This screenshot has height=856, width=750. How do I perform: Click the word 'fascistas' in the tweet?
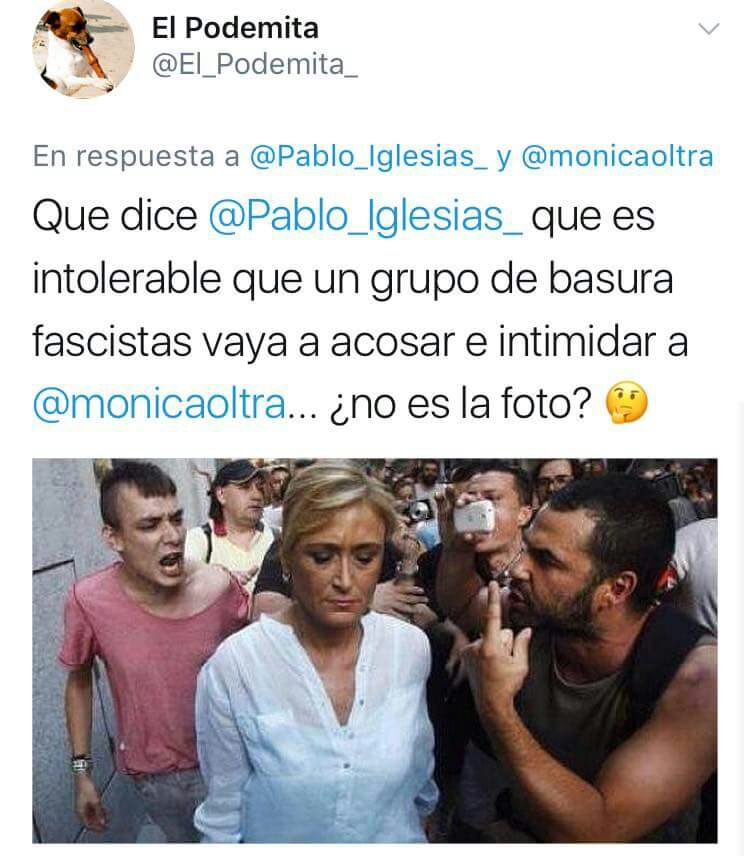point(112,342)
